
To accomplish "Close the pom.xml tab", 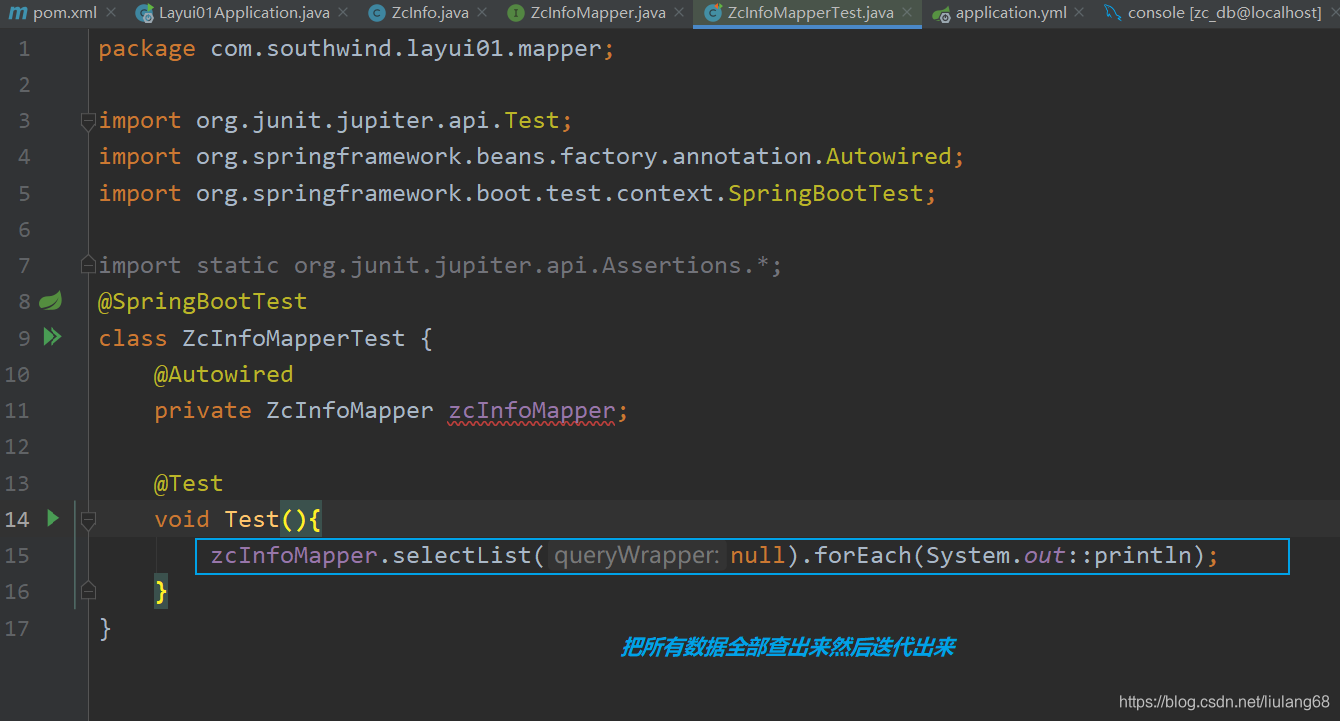I will pyautogui.click(x=111, y=13).
